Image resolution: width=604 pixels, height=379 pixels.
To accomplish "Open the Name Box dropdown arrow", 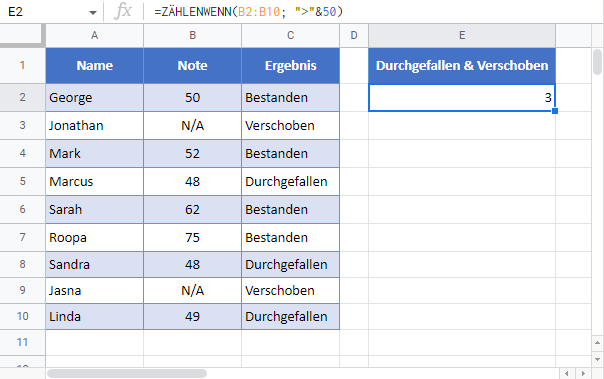I will [x=92, y=13].
